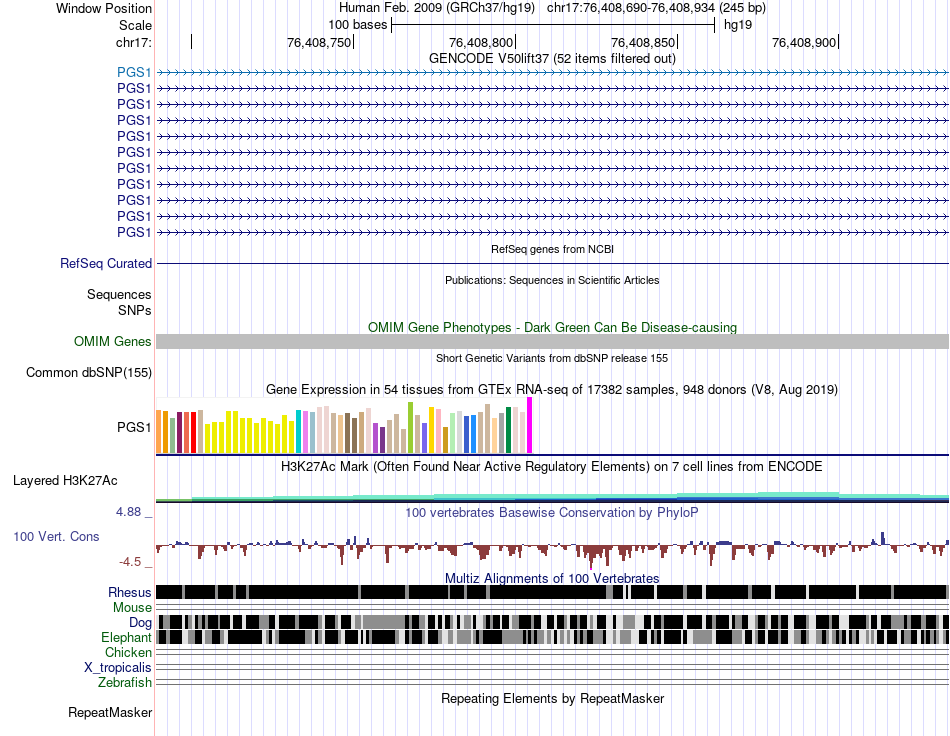Click Repeating Elements by RepeatMasker title

pos(552,698)
